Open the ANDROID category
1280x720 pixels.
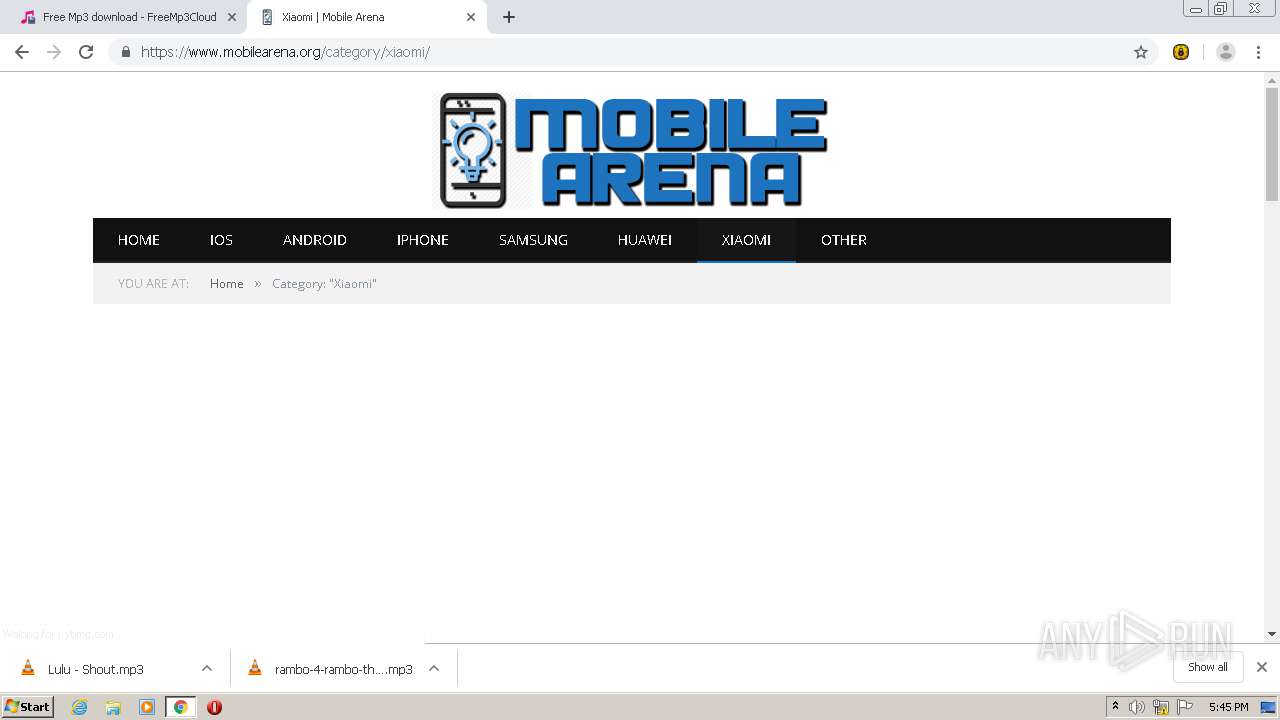(315, 240)
